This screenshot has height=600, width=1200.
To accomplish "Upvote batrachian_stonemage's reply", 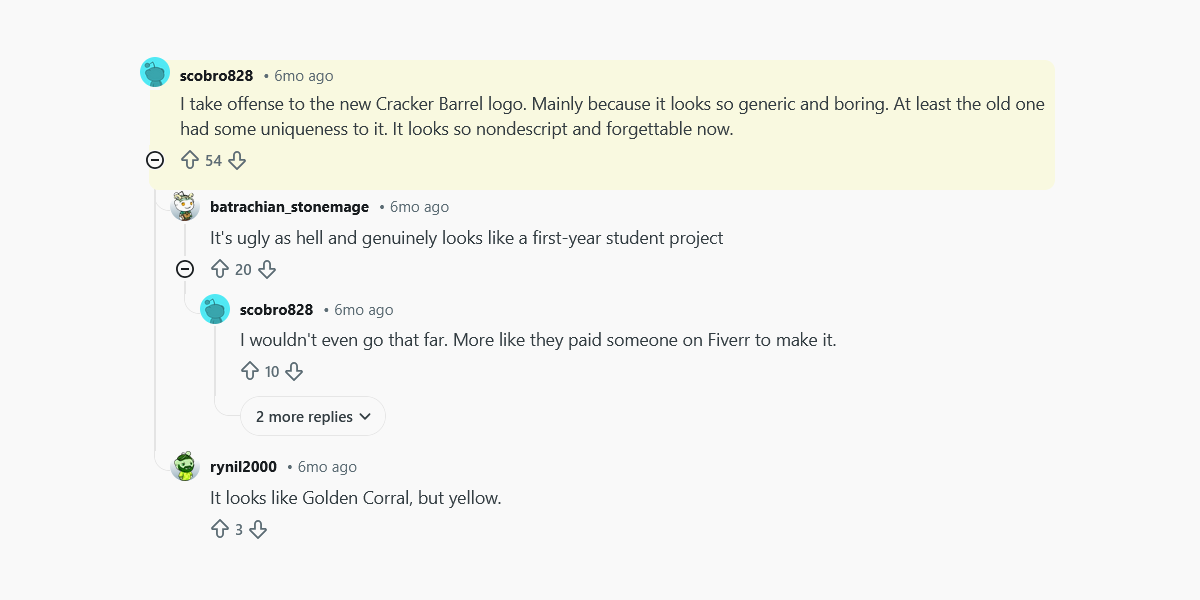I will [x=221, y=268].
